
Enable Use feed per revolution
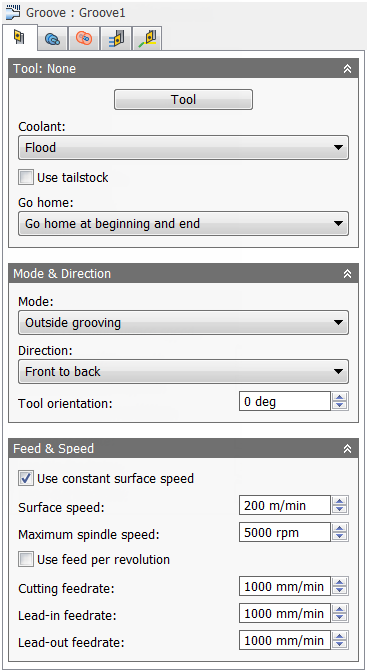(x=26, y=559)
